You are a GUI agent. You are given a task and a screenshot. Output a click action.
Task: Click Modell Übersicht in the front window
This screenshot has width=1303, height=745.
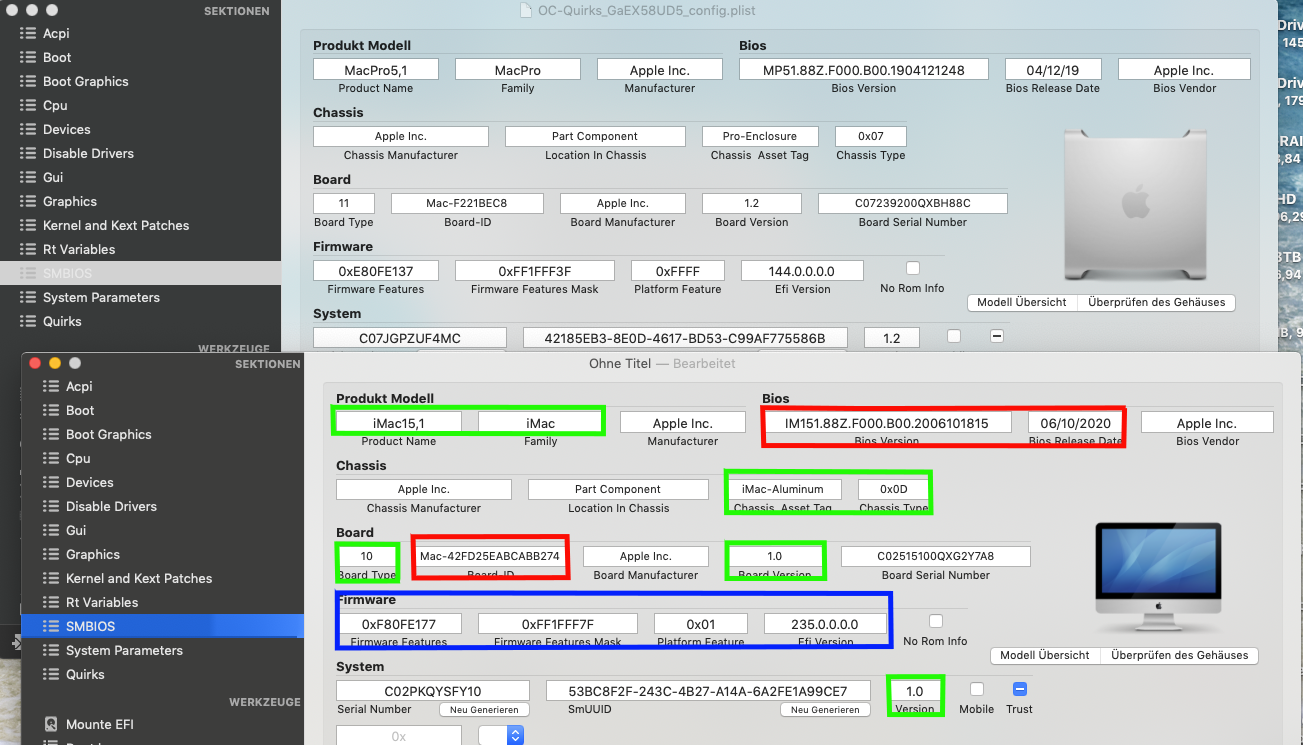click(1045, 655)
